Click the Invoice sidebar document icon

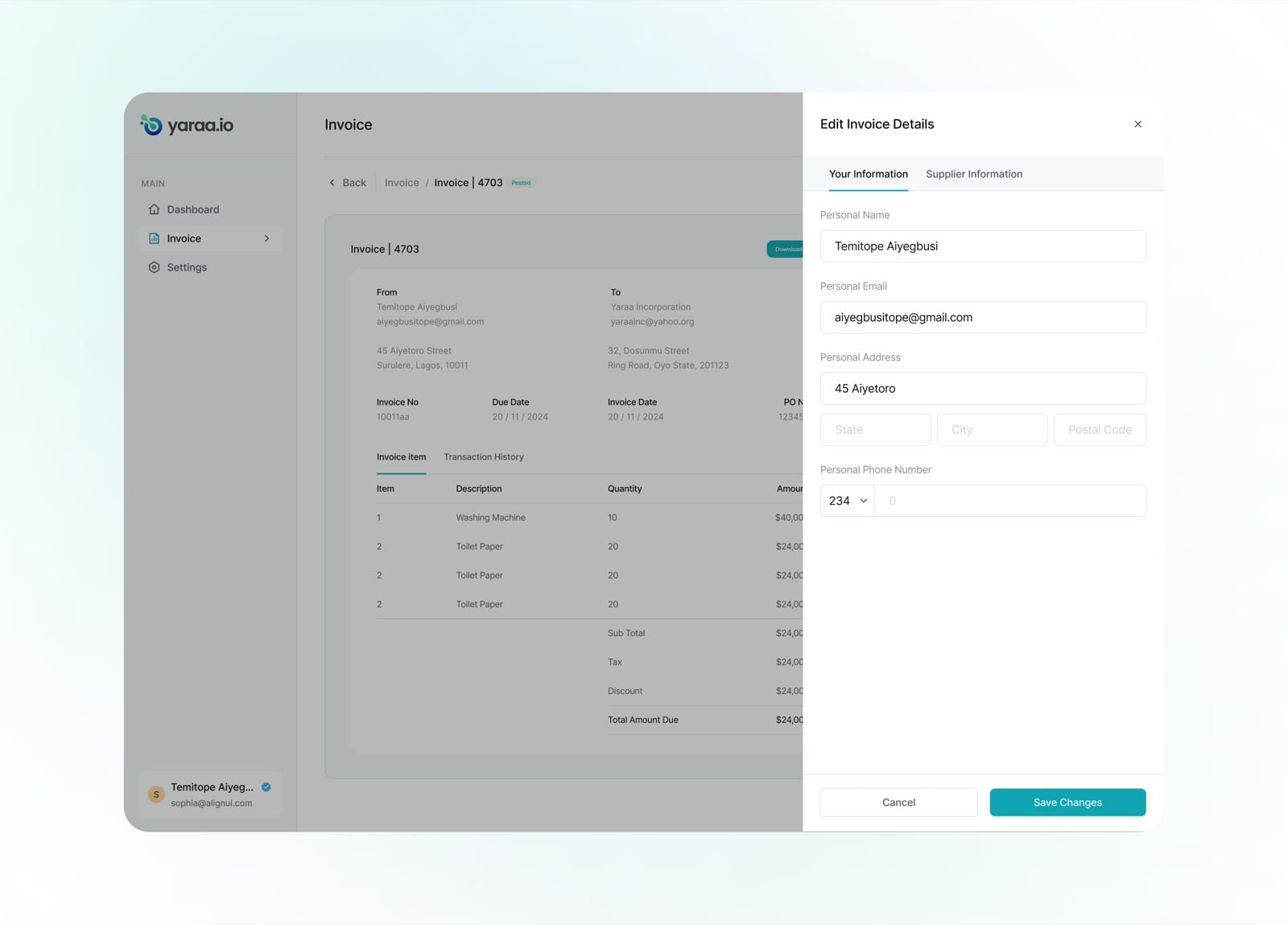tap(154, 238)
